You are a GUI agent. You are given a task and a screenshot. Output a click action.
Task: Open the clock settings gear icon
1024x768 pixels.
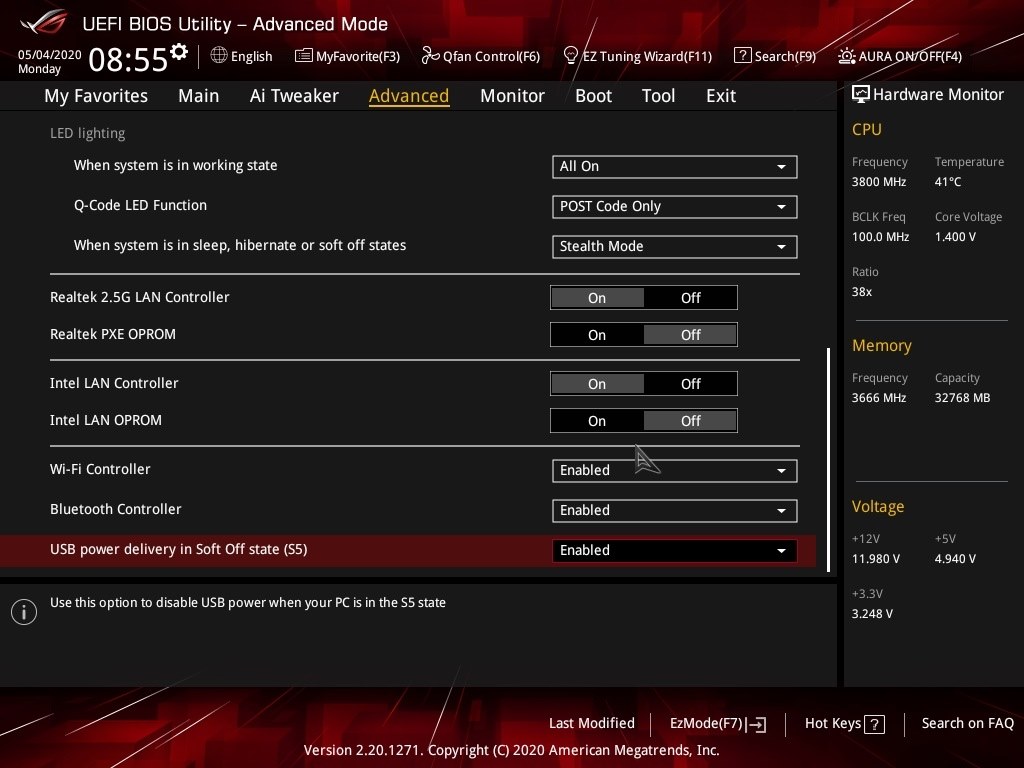point(178,52)
